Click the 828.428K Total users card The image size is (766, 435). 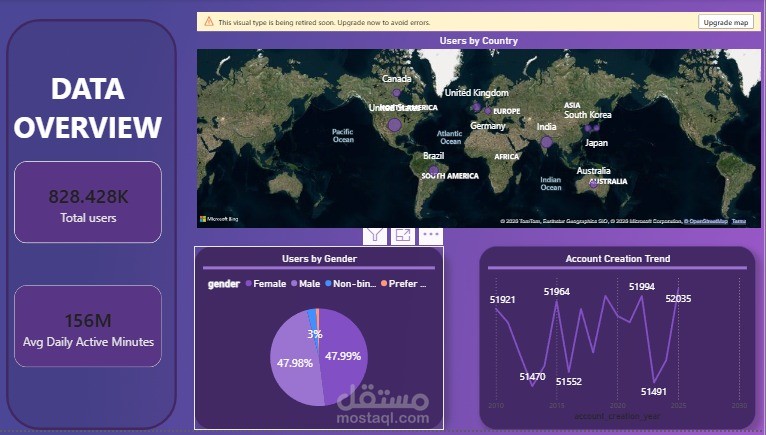pyautogui.click(x=88, y=202)
